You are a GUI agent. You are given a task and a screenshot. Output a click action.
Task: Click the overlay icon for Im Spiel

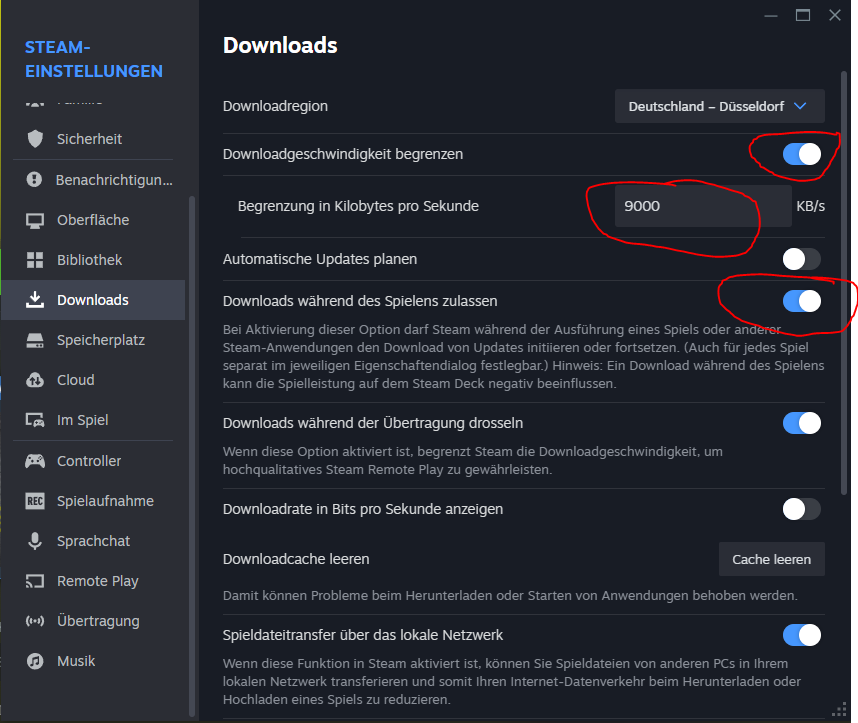[35, 420]
